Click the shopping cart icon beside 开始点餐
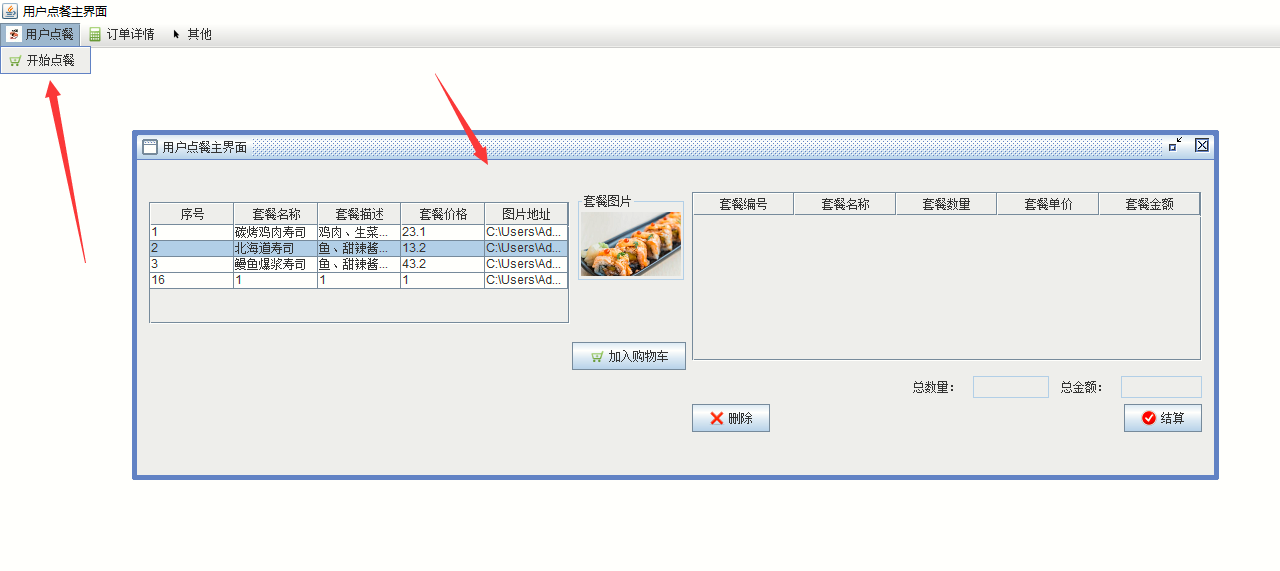 click(15, 60)
